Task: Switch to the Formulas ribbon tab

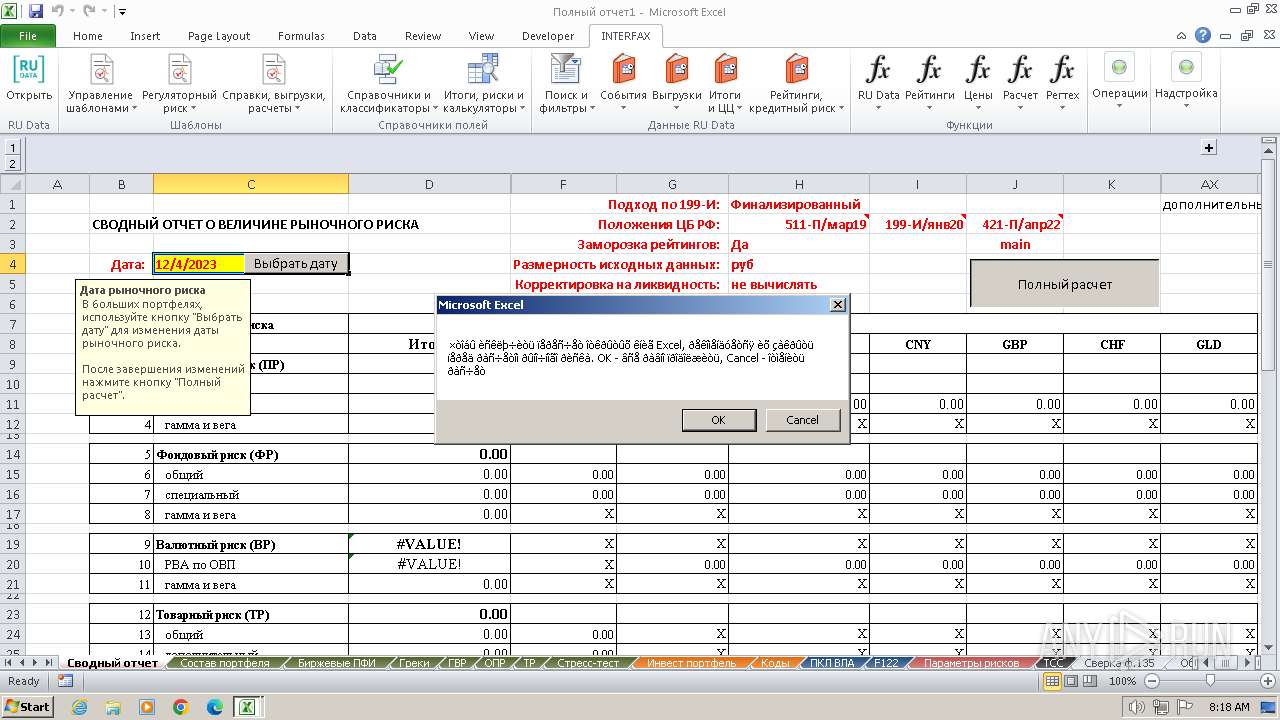Action: [301, 36]
